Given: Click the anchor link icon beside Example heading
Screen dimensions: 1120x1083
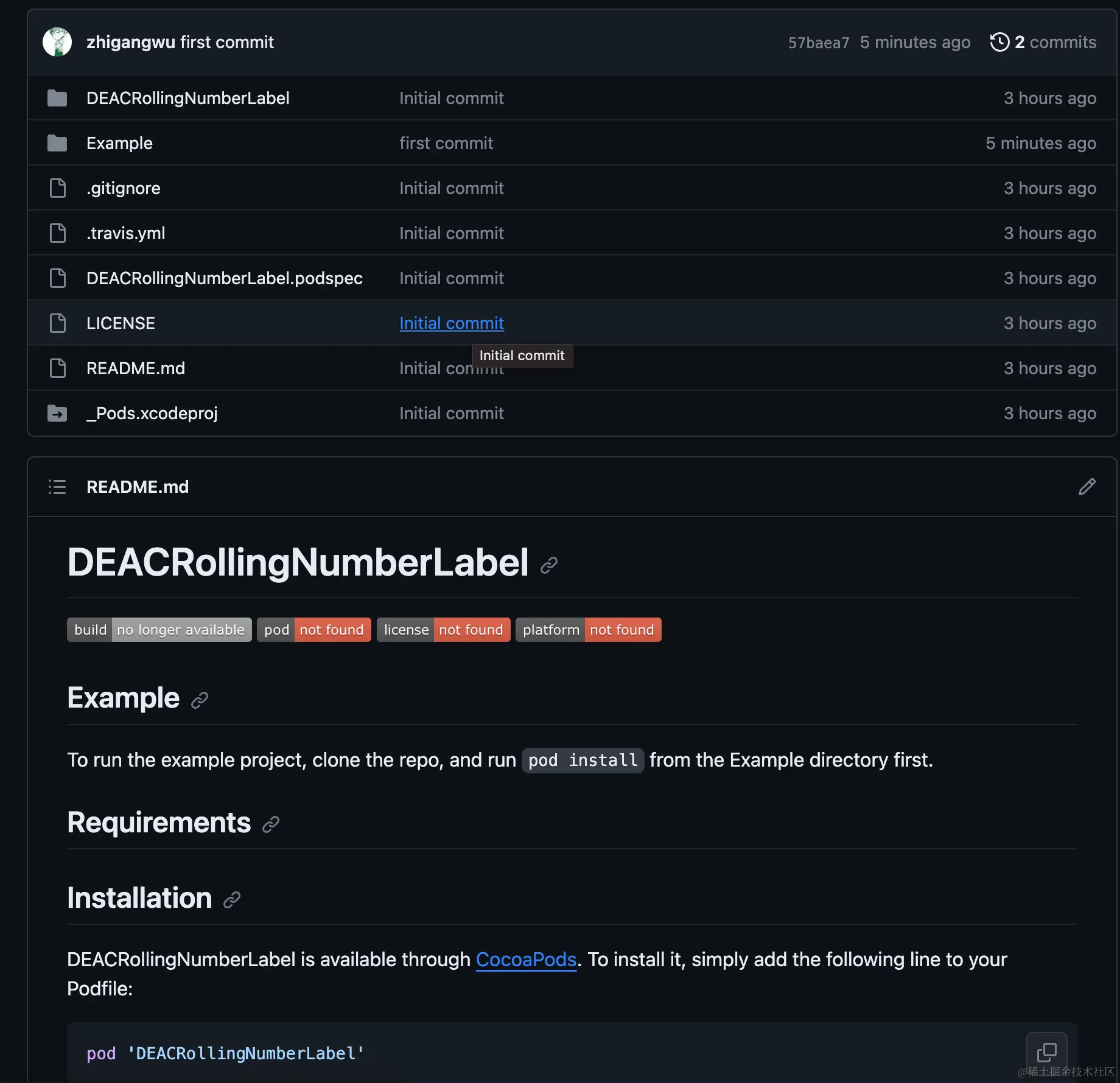Looking at the screenshot, I should (200, 700).
